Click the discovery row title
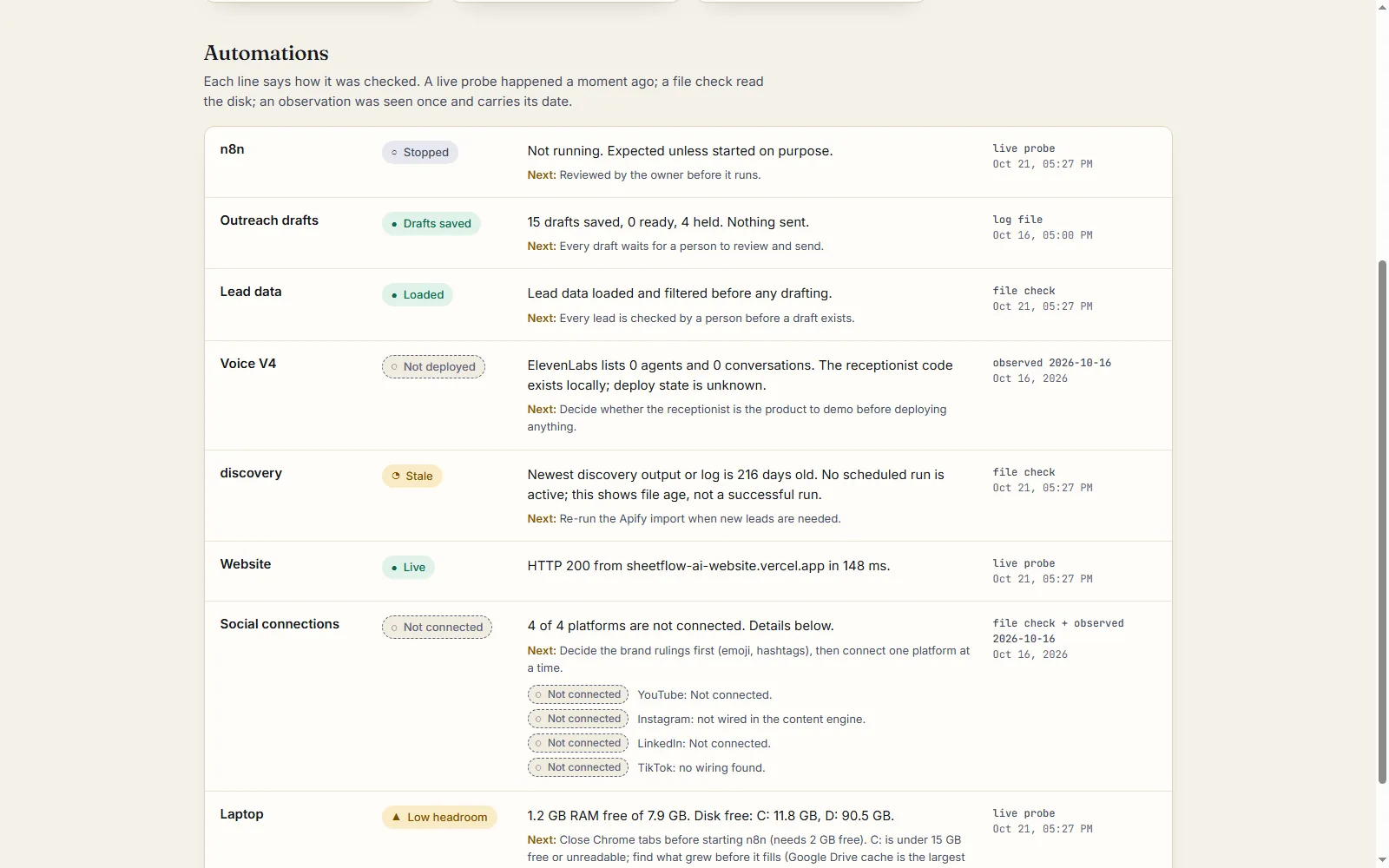Image resolution: width=1389 pixels, height=868 pixels. (x=251, y=473)
